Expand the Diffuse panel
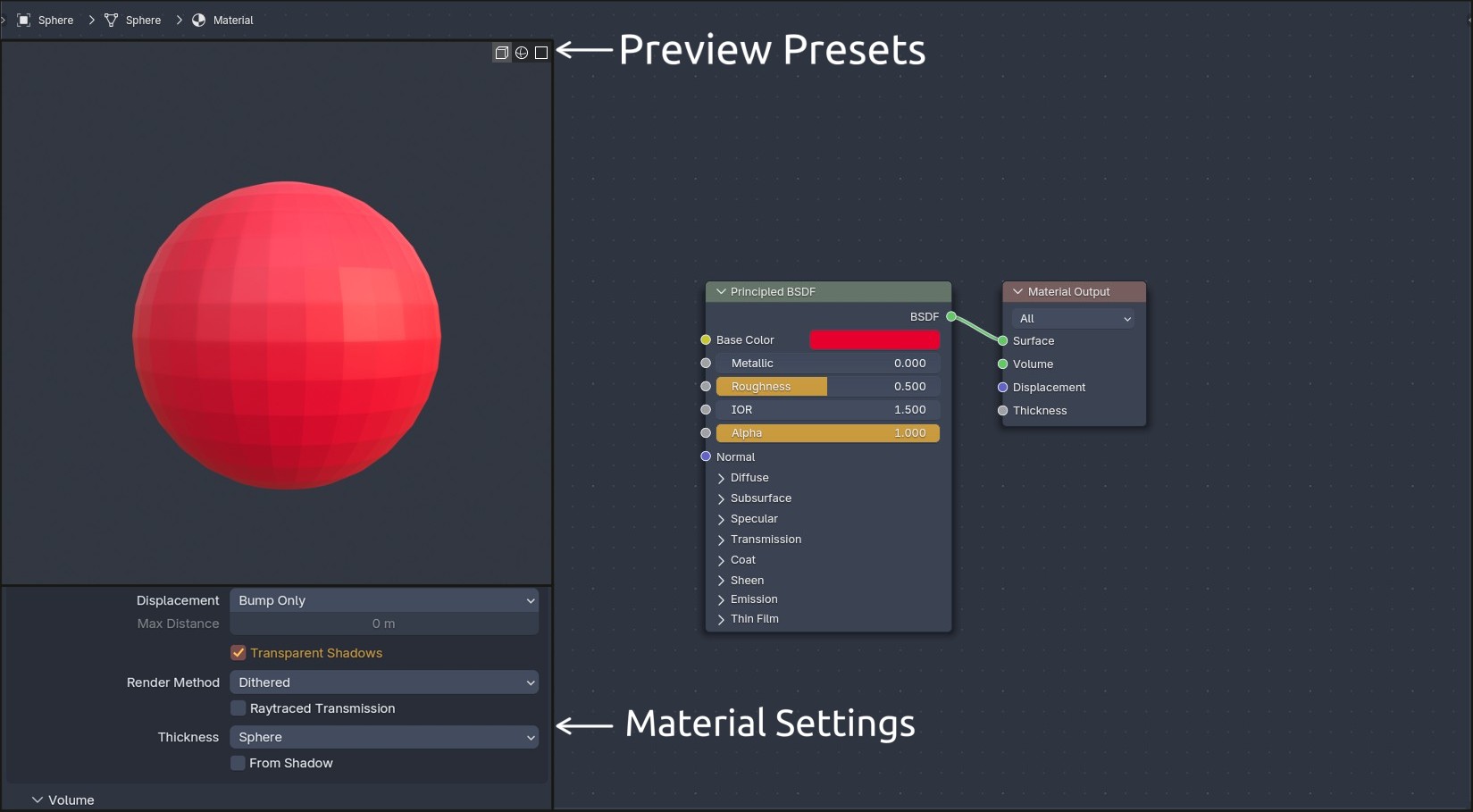Screen dimensions: 1473x812 [x=721, y=478]
